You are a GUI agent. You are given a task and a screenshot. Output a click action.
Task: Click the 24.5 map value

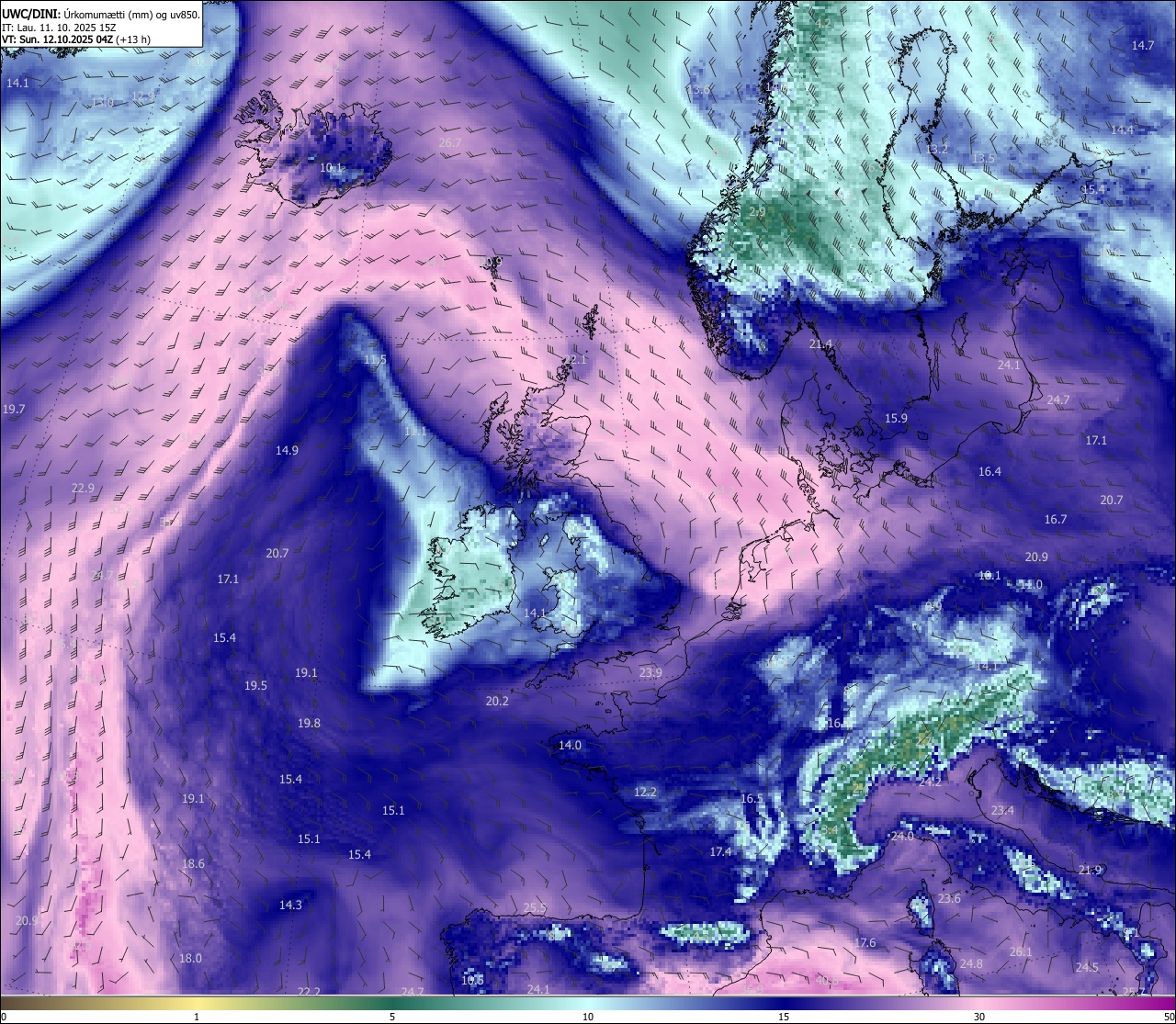[1087, 967]
